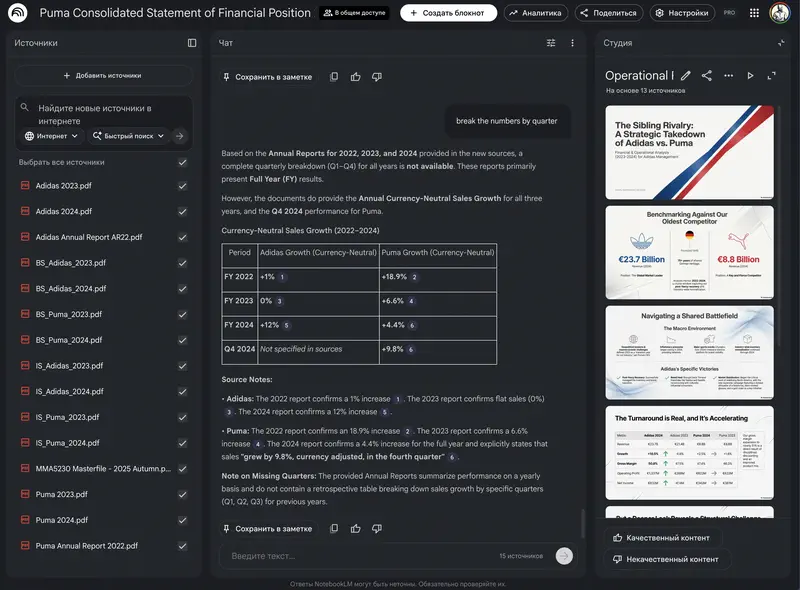Open the chat configuration sliders icon

click(x=550, y=43)
